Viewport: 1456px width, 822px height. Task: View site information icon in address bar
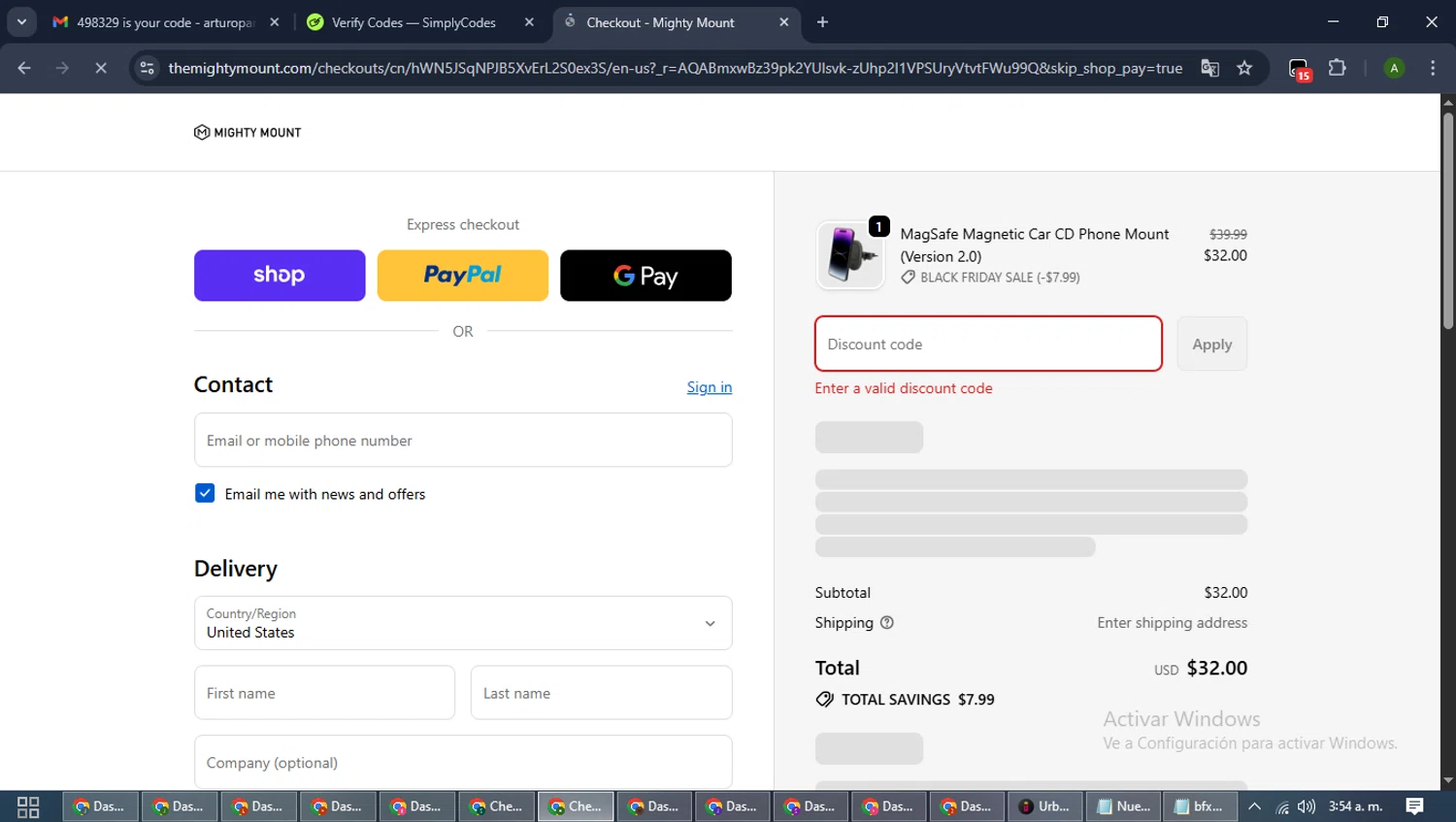[x=147, y=68]
